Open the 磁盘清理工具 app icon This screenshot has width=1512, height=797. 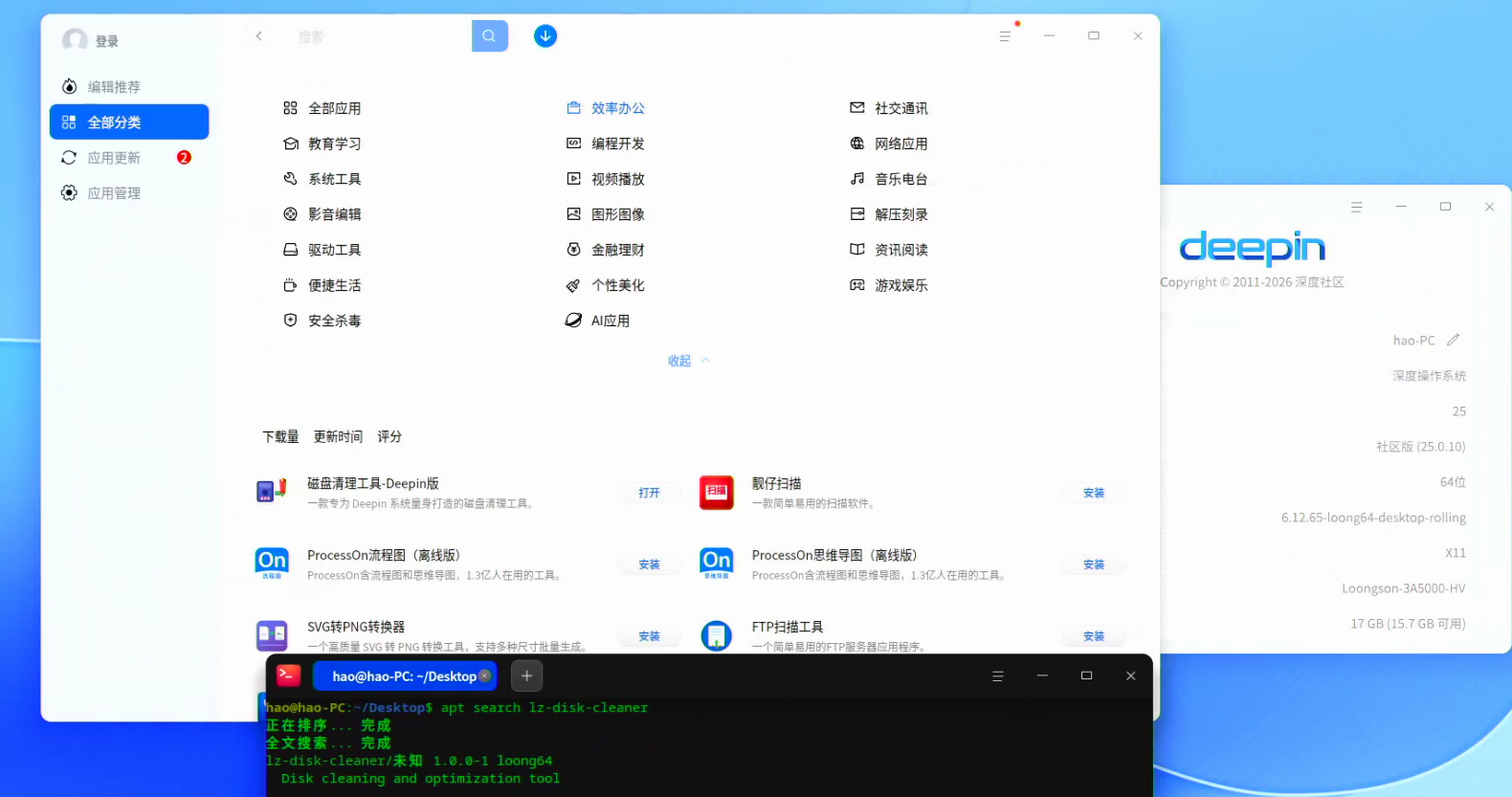click(x=272, y=492)
